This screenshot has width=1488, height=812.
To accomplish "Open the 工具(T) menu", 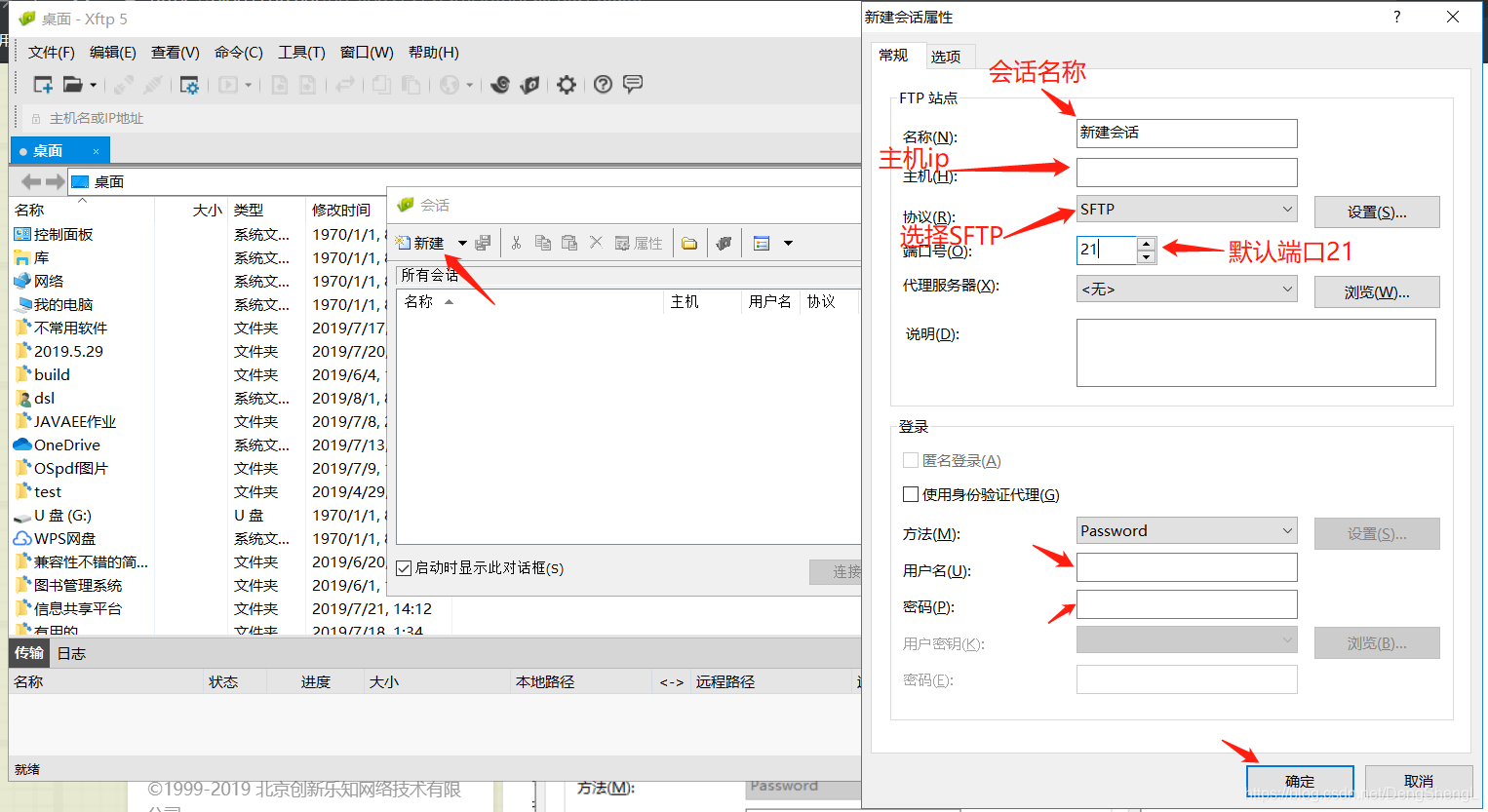I will pyautogui.click(x=301, y=53).
